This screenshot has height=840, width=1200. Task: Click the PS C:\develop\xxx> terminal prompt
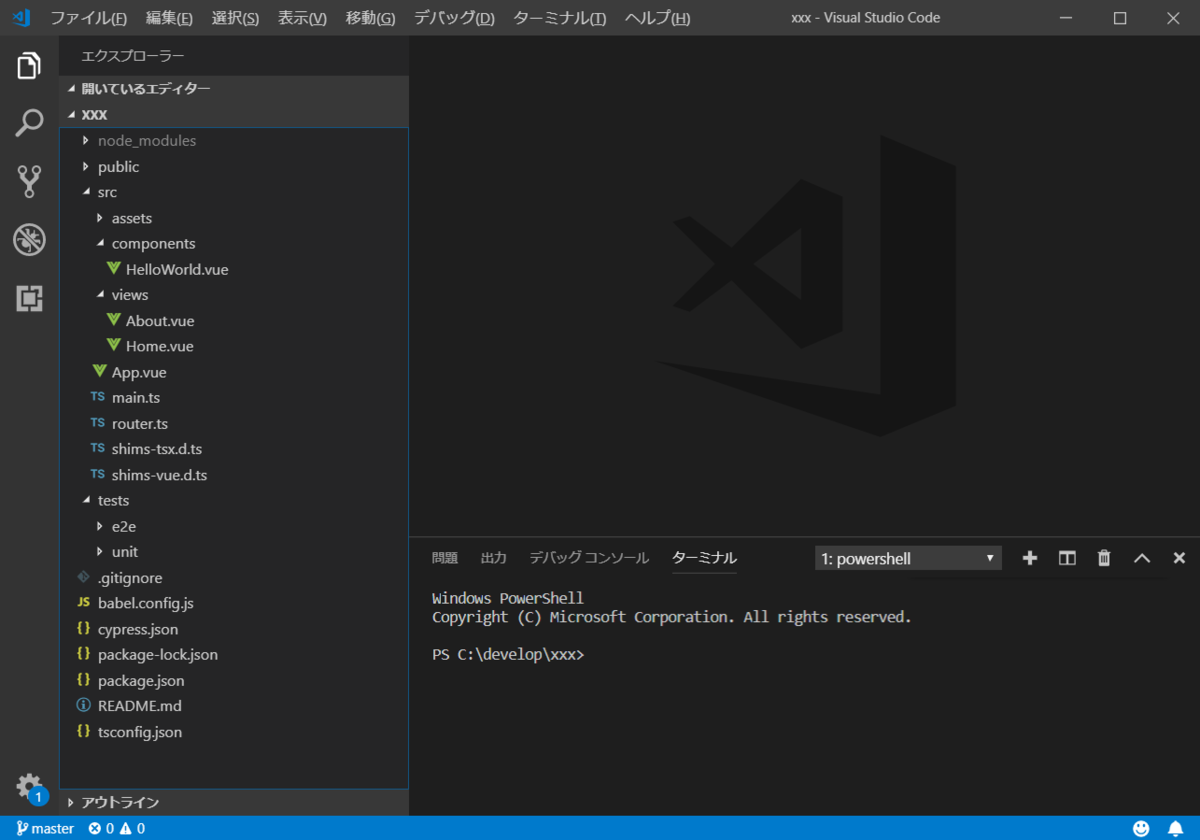tap(508, 655)
